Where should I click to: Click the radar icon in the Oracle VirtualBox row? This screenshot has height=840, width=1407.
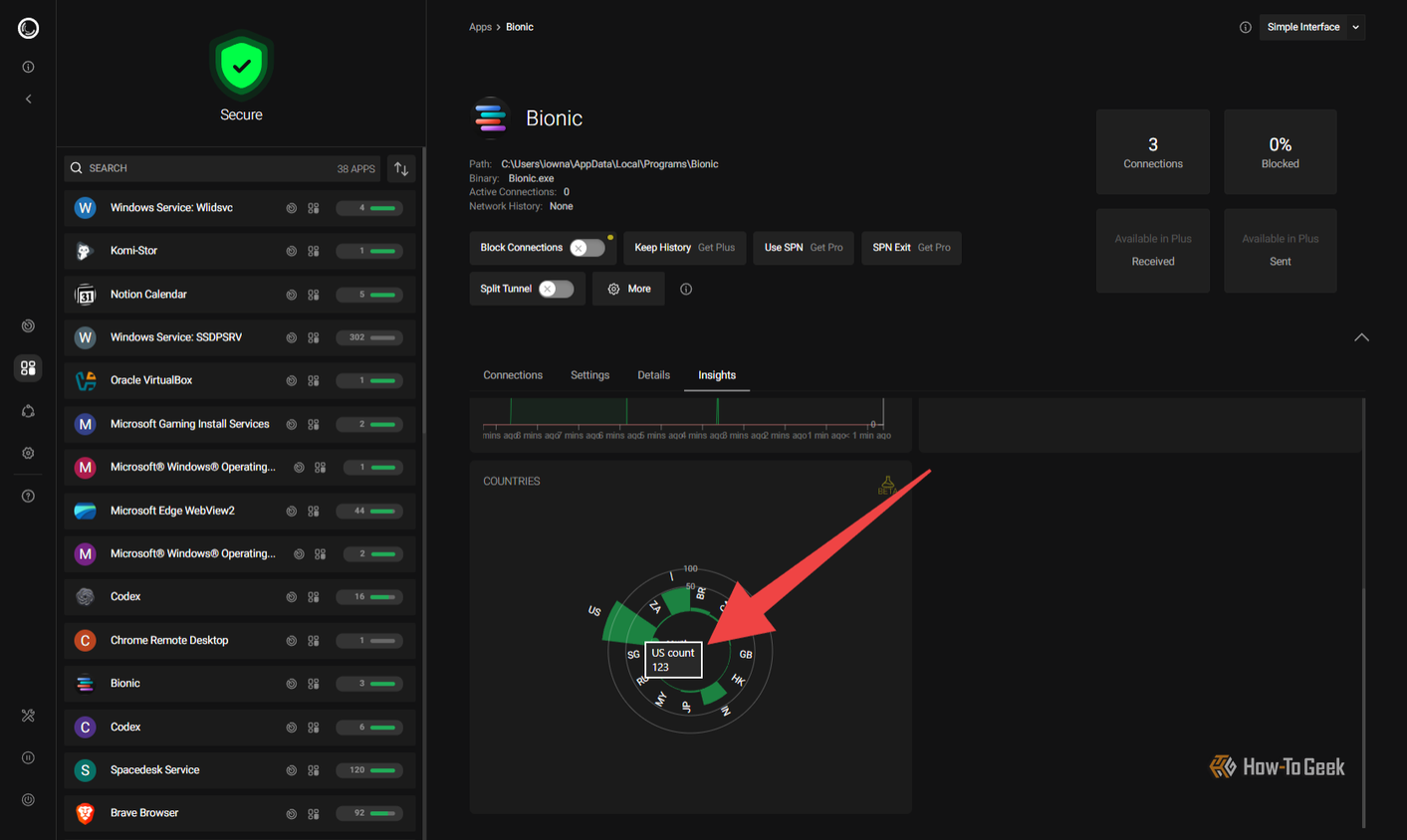point(292,381)
